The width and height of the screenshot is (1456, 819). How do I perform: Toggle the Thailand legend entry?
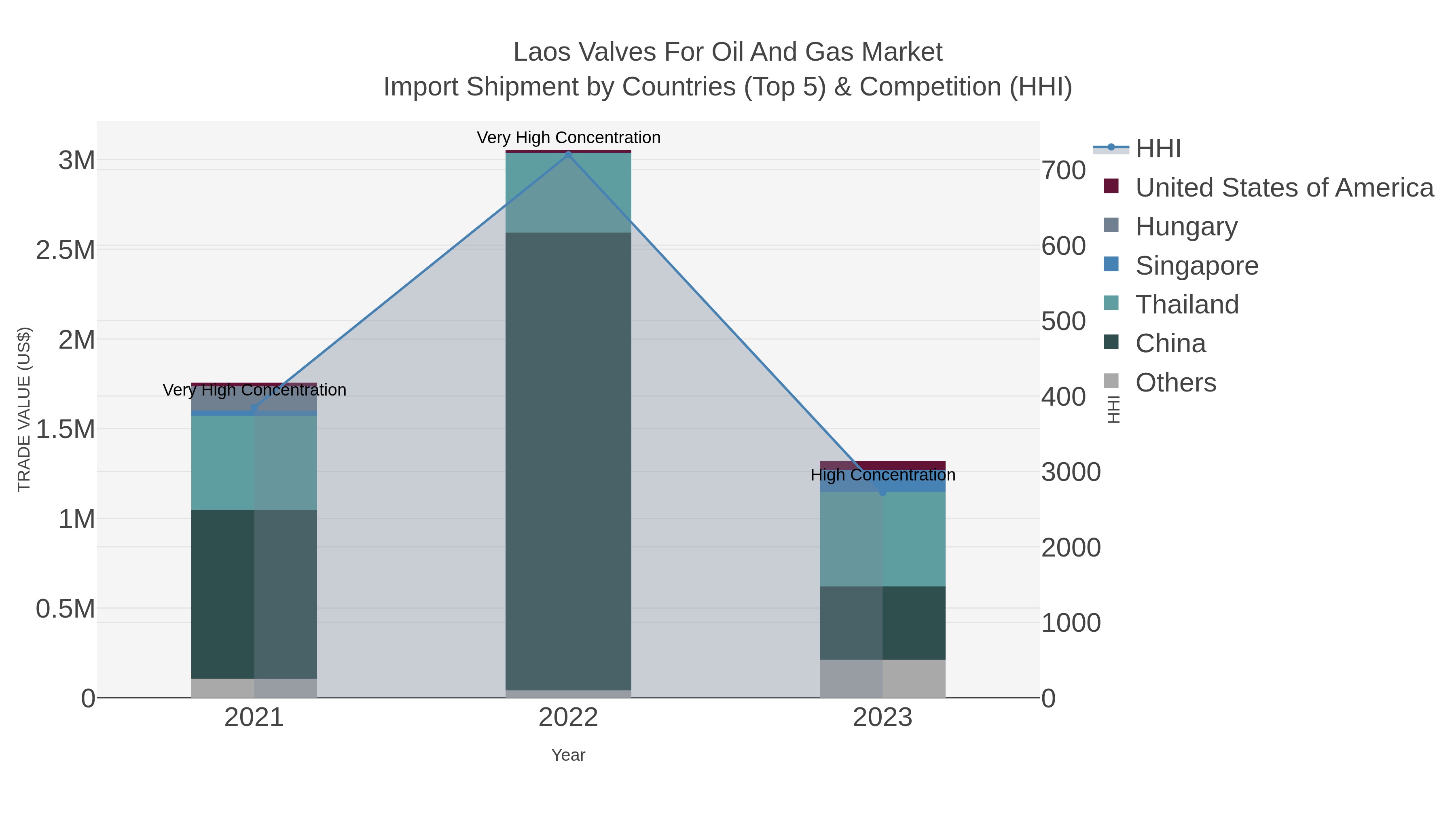click(1171, 305)
